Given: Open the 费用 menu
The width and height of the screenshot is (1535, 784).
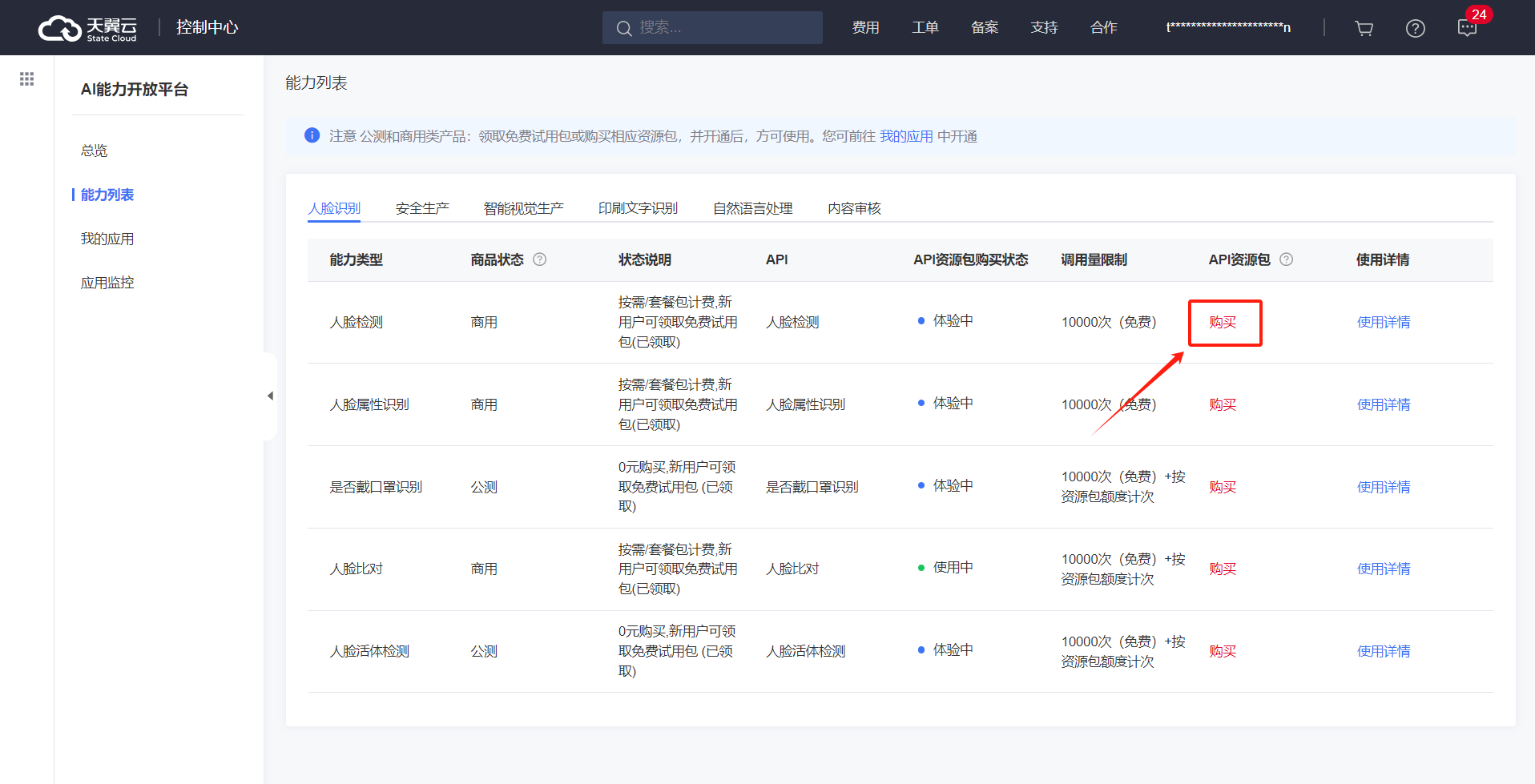Looking at the screenshot, I should (x=865, y=28).
